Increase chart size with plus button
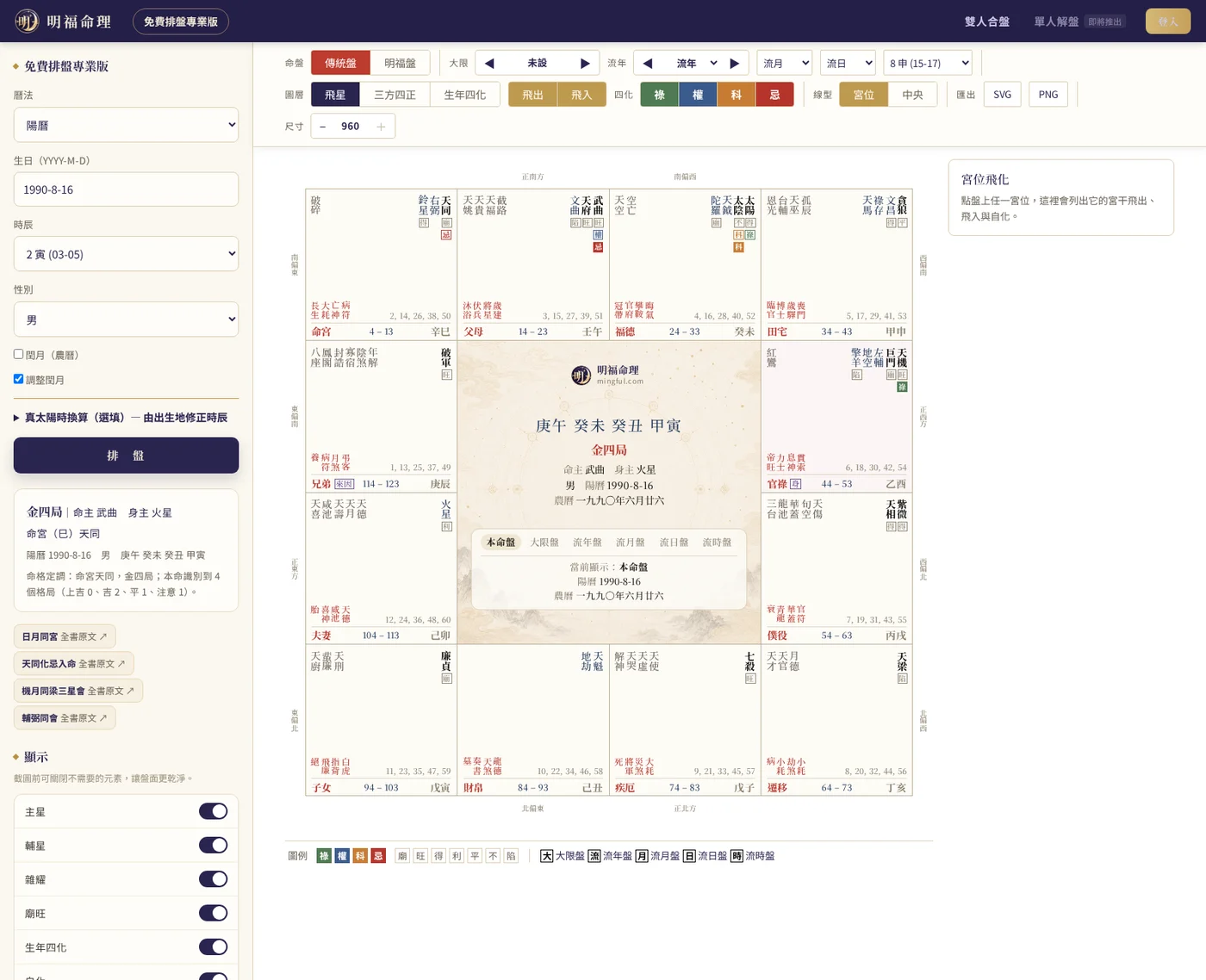 (381, 126)
